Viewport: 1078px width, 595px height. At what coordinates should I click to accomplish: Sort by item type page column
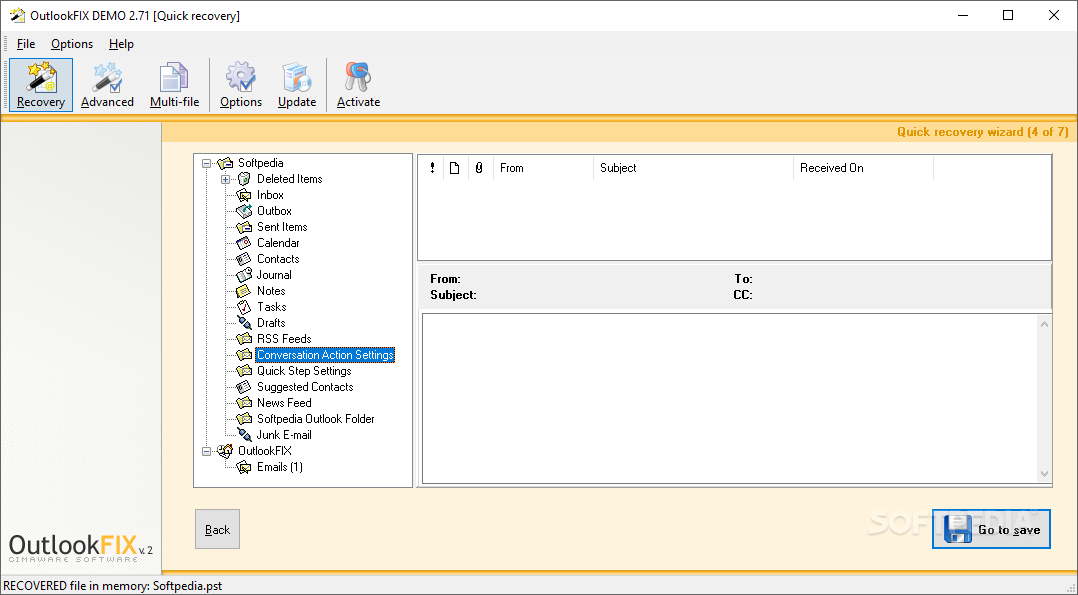point(455,168)
